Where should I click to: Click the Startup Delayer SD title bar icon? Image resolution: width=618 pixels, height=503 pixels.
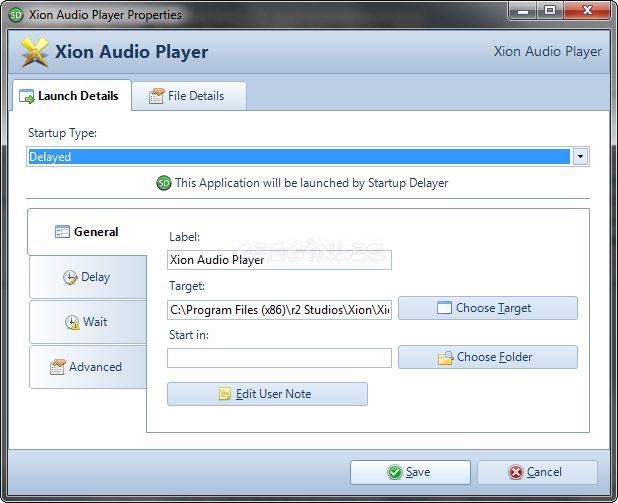click(x=16, y=15)
